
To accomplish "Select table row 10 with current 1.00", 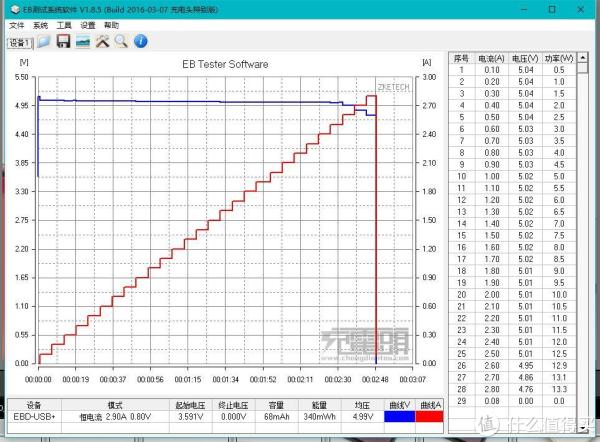I will (512, 176).
